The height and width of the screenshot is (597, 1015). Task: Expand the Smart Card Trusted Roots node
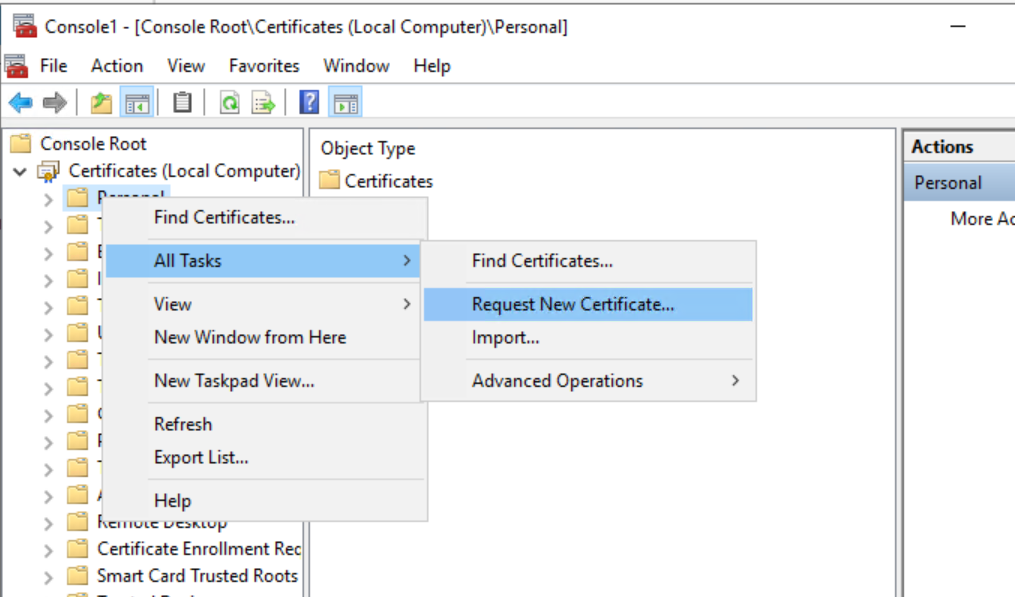pyautogui.click(x=49, y=576)
